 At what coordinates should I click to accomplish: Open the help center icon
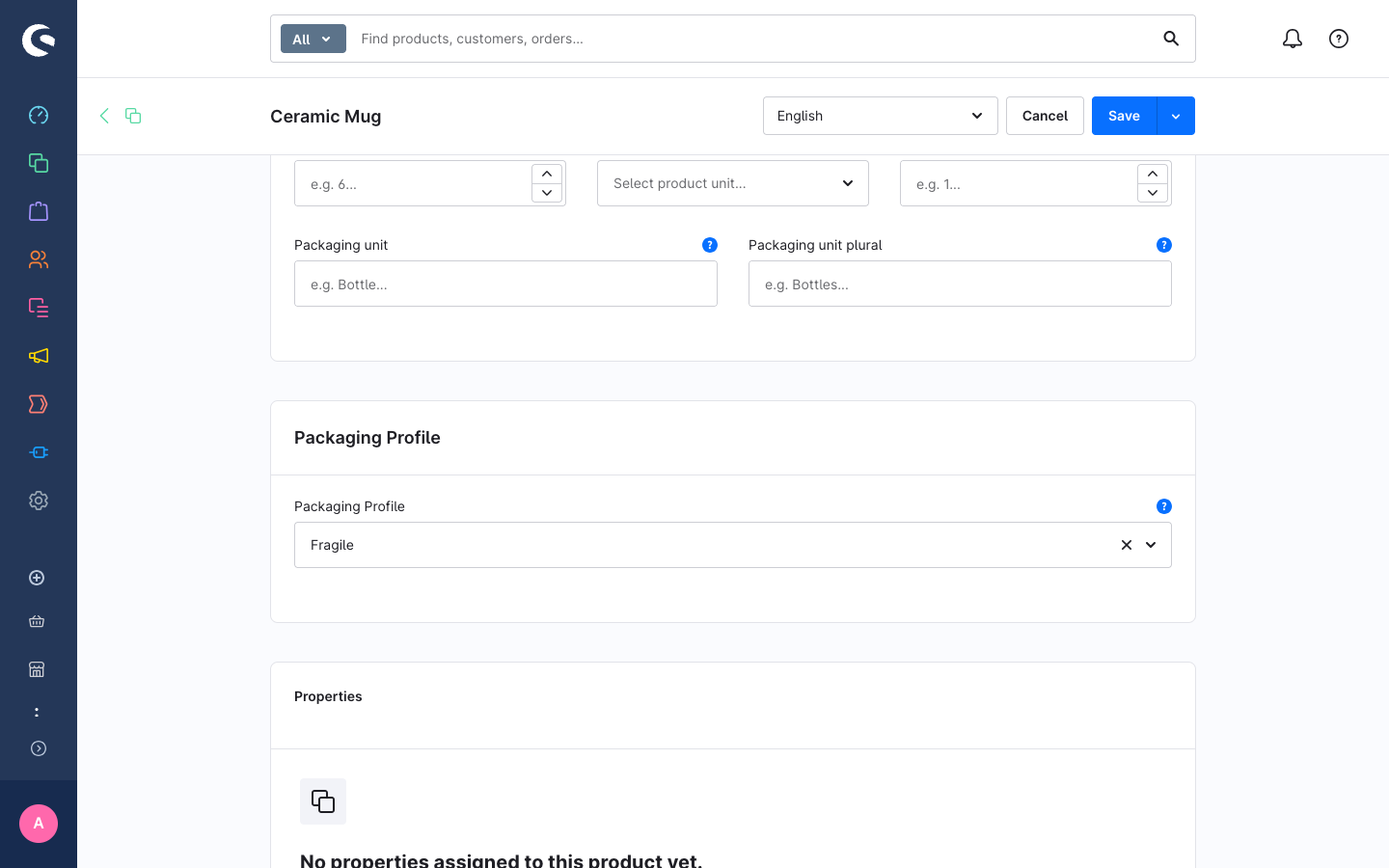coord(1339,39)
